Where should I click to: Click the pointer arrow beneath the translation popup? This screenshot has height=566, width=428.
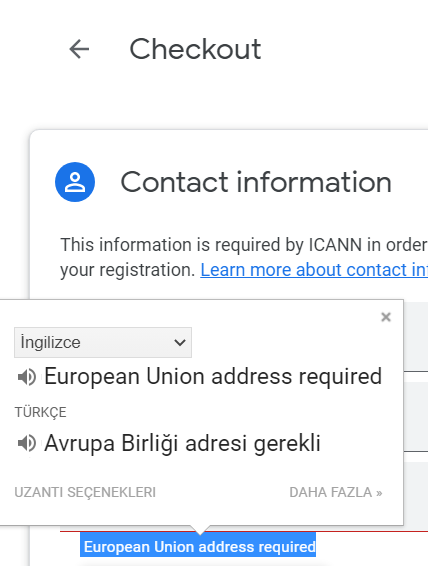tap(200, 530)
